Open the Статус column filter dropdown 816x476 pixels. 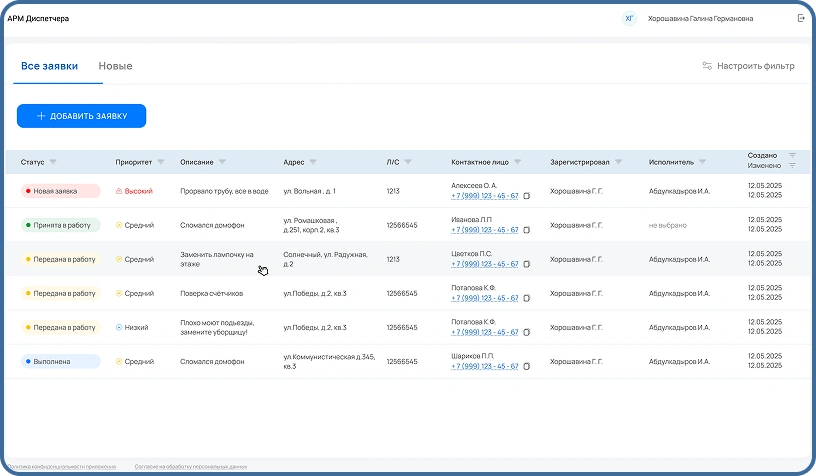pos(53,162)
